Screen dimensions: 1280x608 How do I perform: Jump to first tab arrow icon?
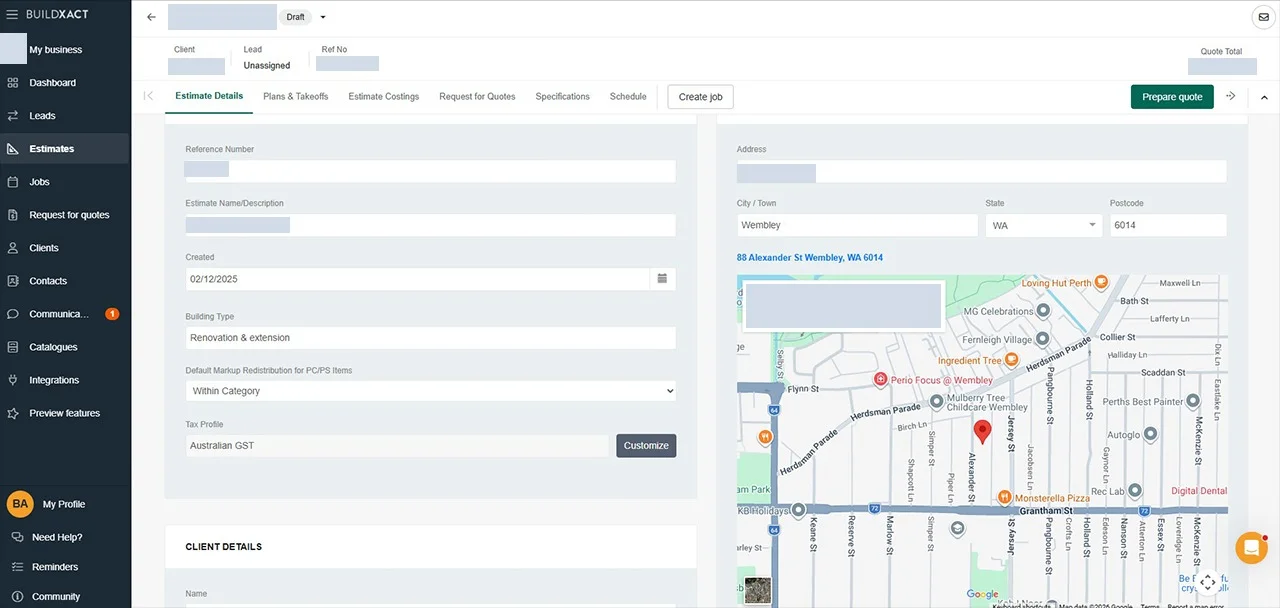pyautogui.click(x=149, y=96)
